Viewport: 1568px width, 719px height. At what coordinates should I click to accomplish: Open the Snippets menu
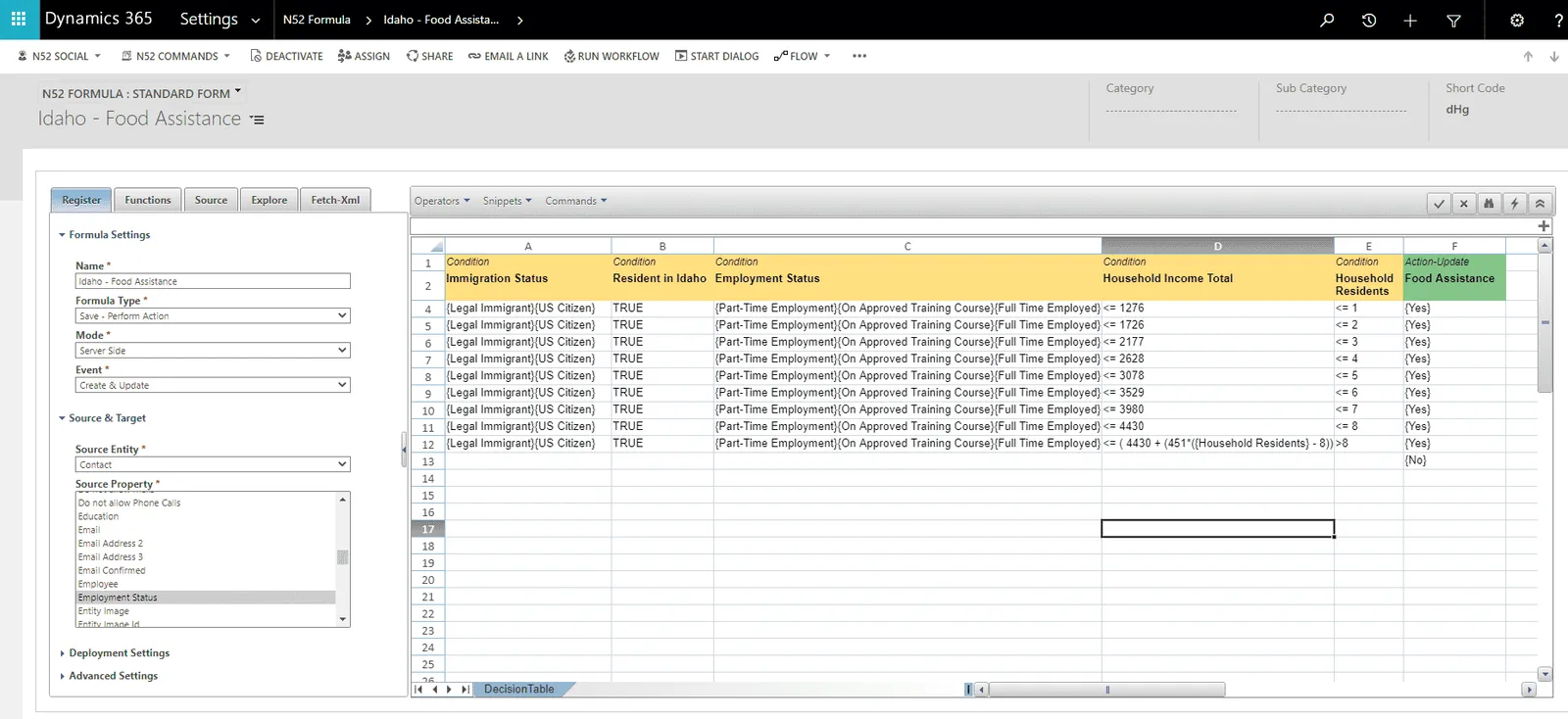point(508,201)
